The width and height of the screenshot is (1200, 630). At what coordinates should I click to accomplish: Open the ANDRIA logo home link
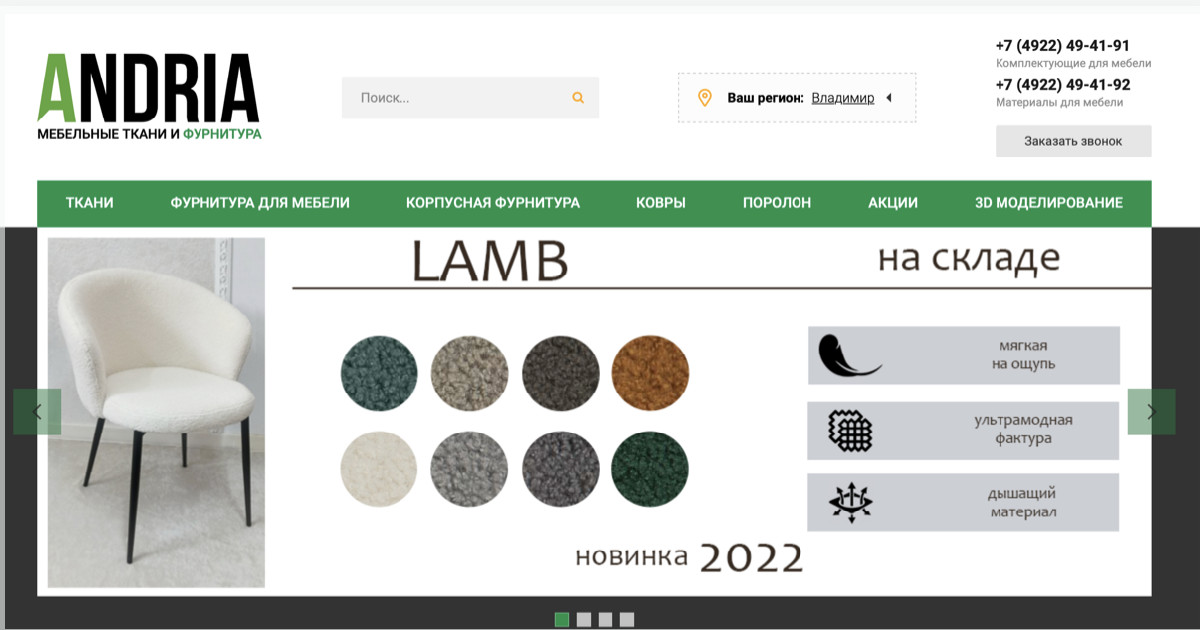(x=149, y=96)
